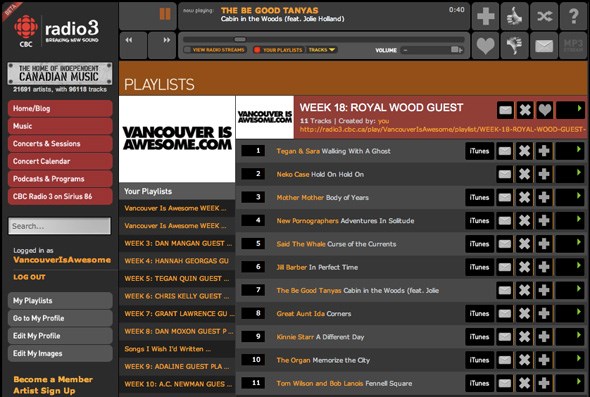The height and width of the screenshot is (397, 590).
Task: Click the Search input field
Action: coord(59,226)
